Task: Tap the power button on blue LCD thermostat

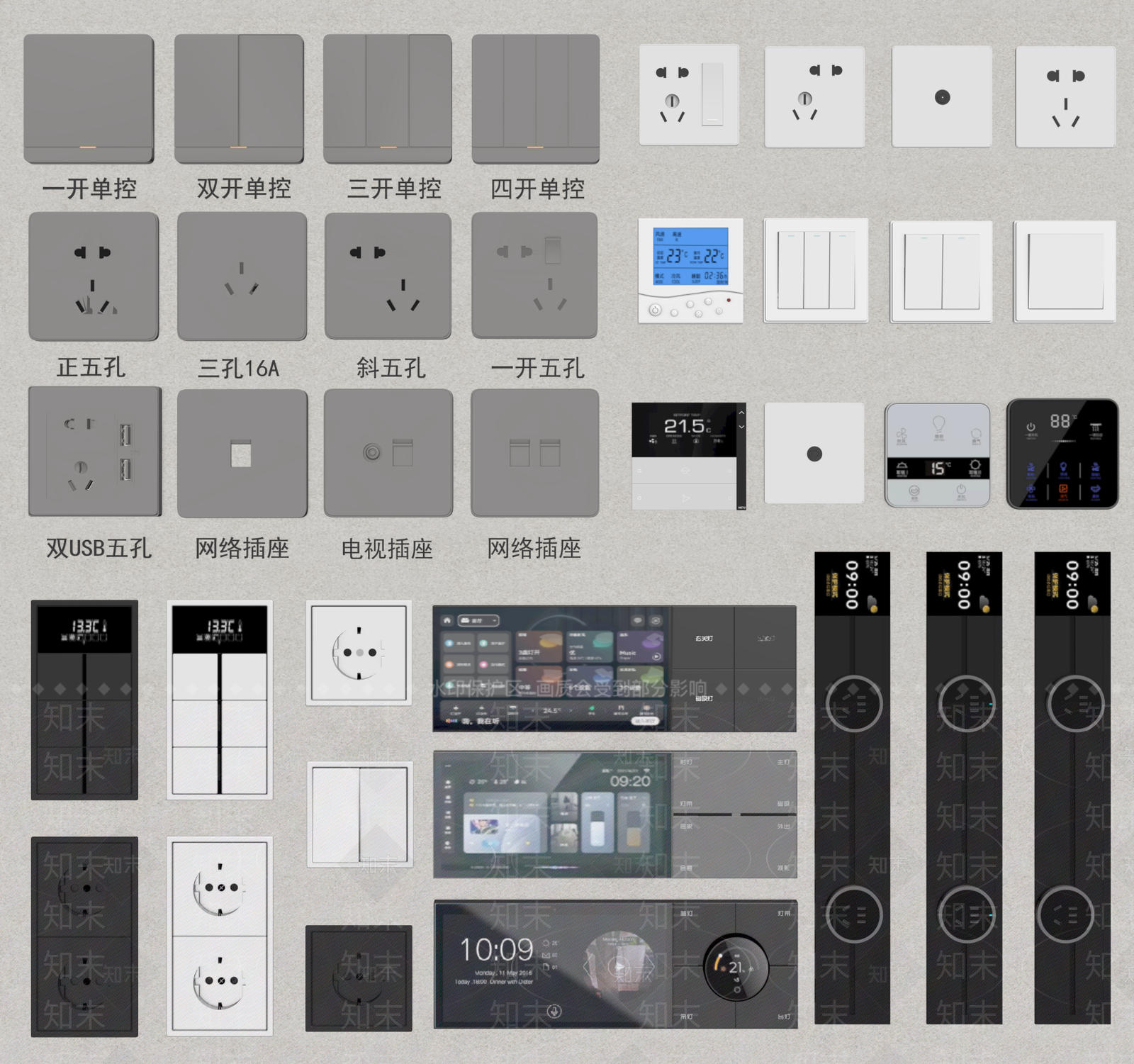Action: 655,310
